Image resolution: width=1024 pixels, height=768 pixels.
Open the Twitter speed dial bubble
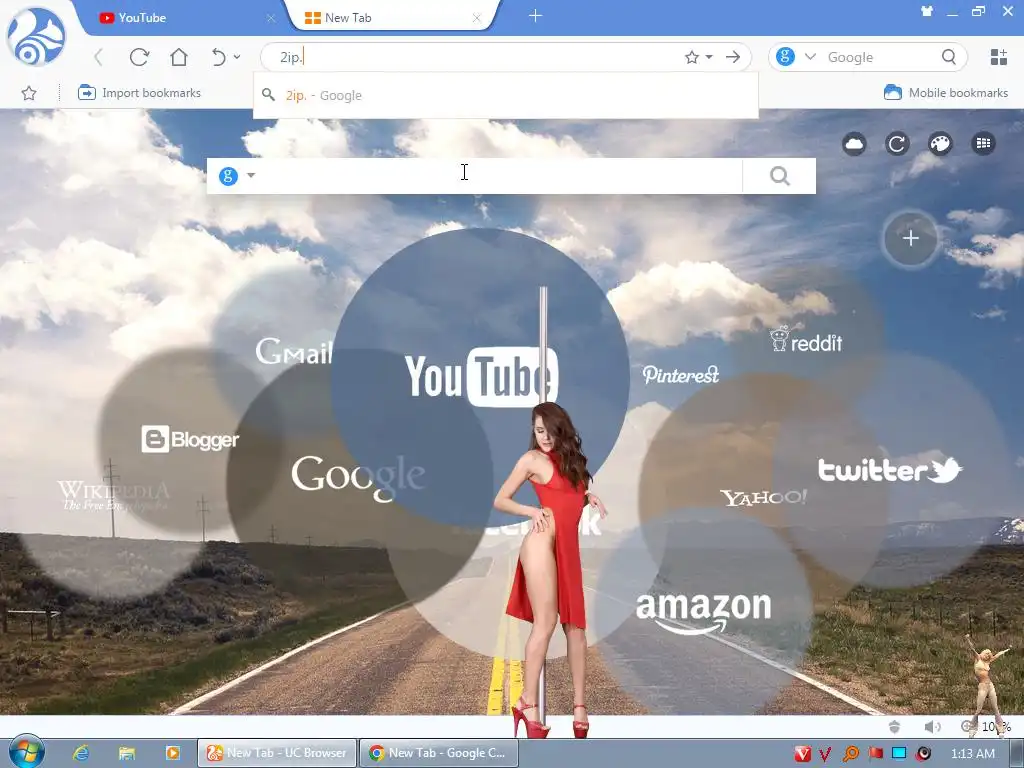coord(890,469)
